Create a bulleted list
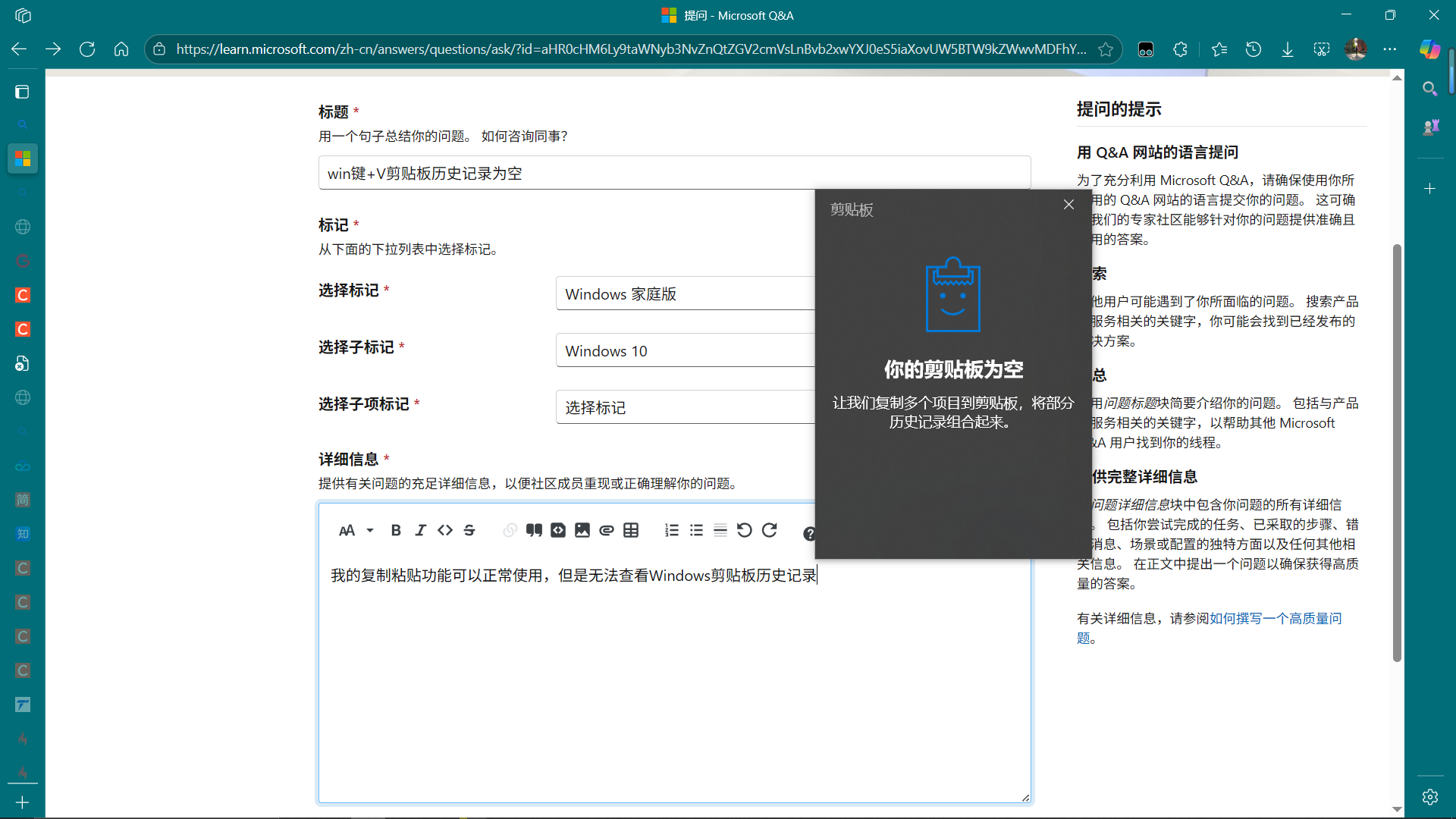Image resolution: width=1456 pixels, height=819 pixels. (696, 531)
